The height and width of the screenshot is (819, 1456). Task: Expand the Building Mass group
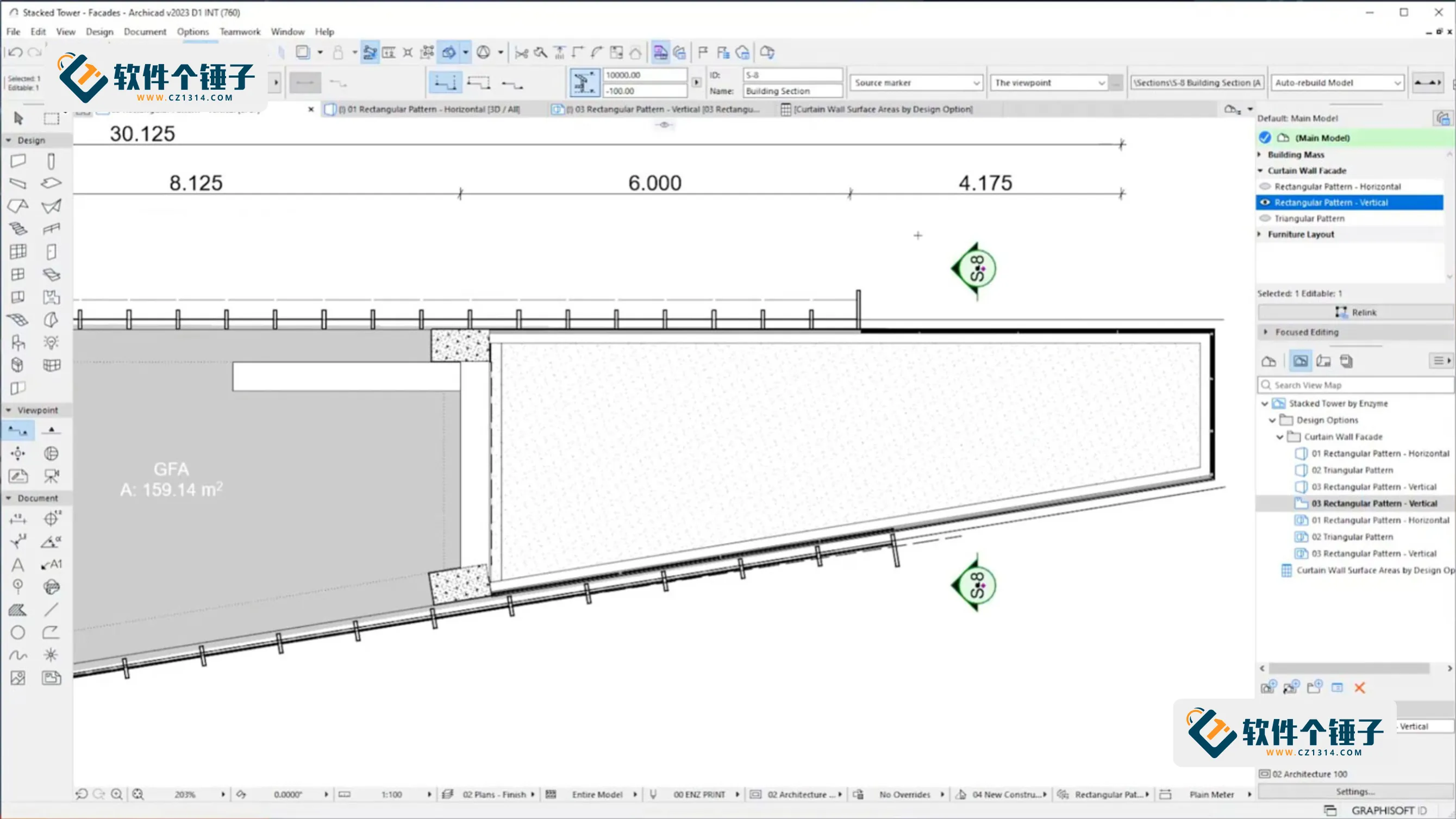1259,154
